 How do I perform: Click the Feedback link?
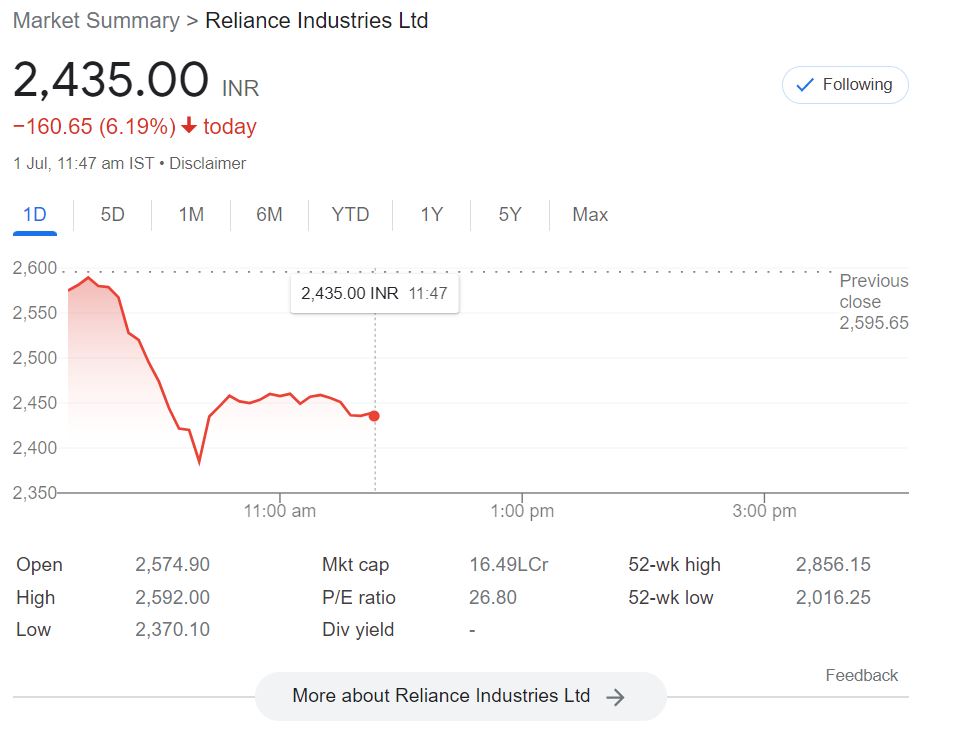pyautogui.click(x=861, y=675)
